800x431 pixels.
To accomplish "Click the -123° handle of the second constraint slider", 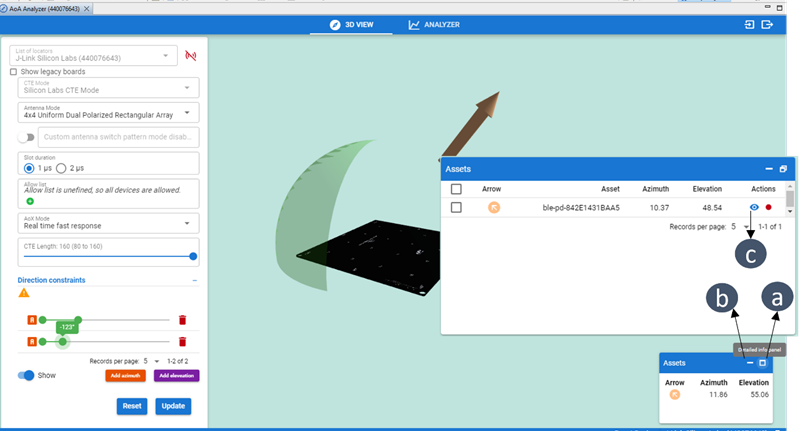I will pos(62,342).
